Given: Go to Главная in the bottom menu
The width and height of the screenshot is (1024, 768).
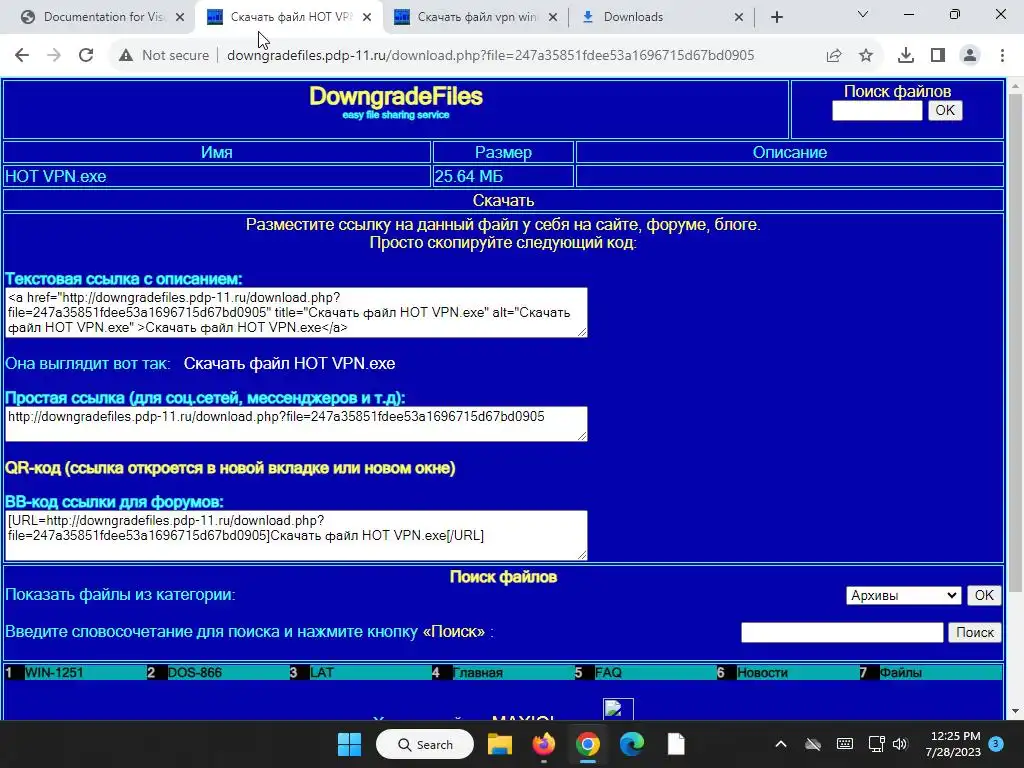Looking at the screenshot, I should tap(477, 673).
